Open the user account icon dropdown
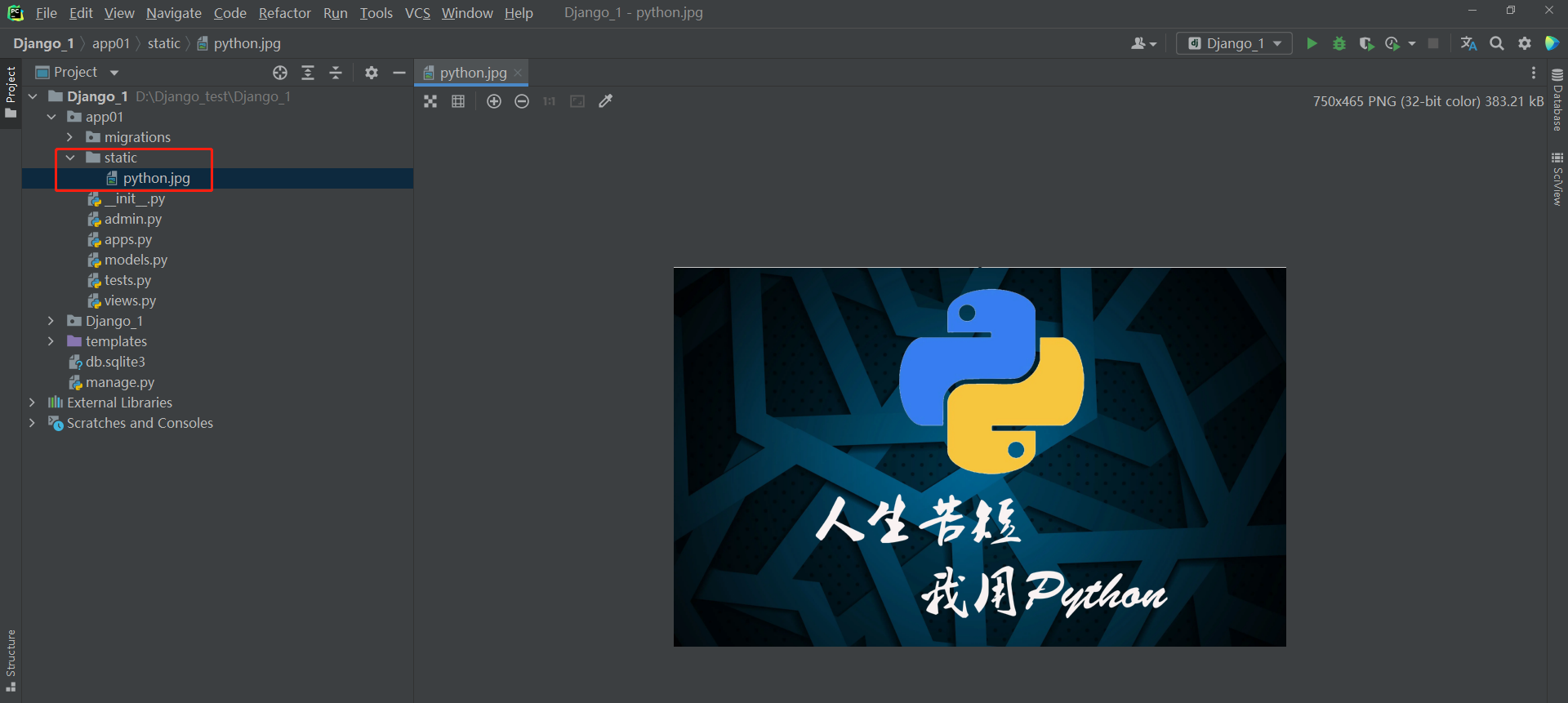 pyautogui.click(x=1143, y=43)
